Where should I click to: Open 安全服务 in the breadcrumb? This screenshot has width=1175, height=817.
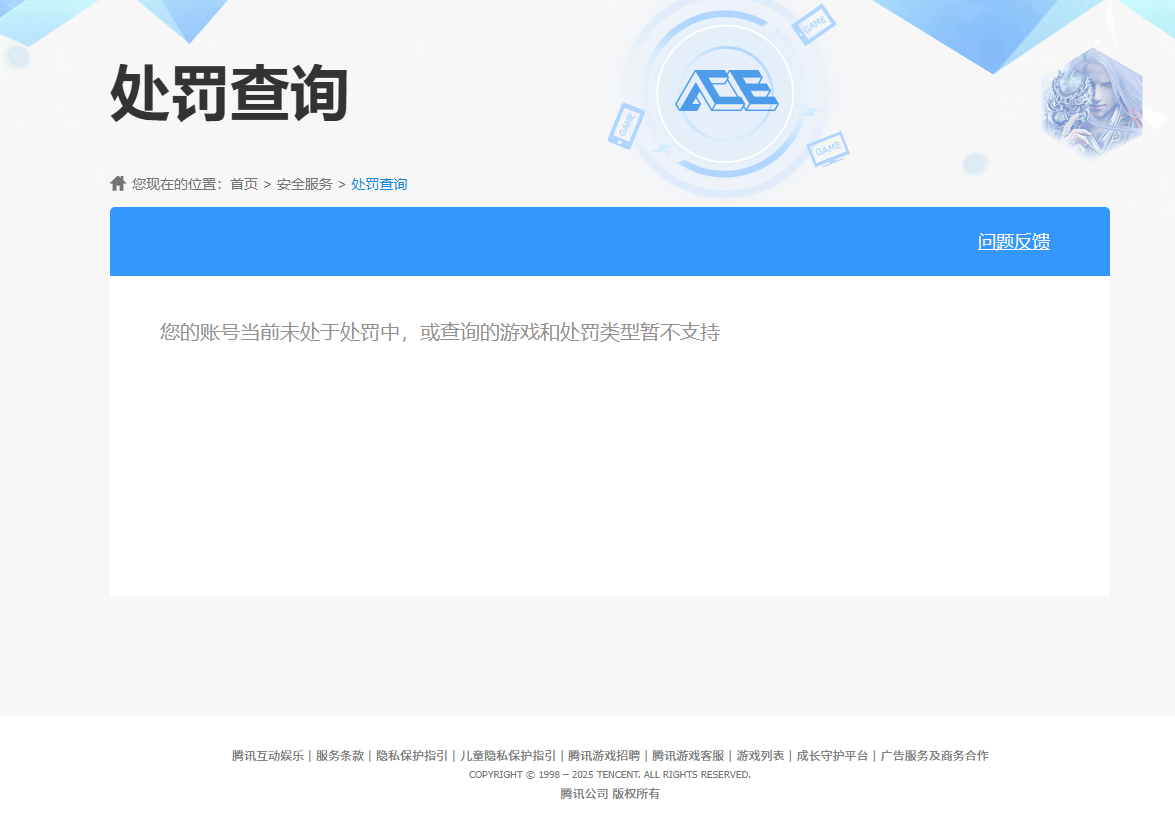click(305, 184)
